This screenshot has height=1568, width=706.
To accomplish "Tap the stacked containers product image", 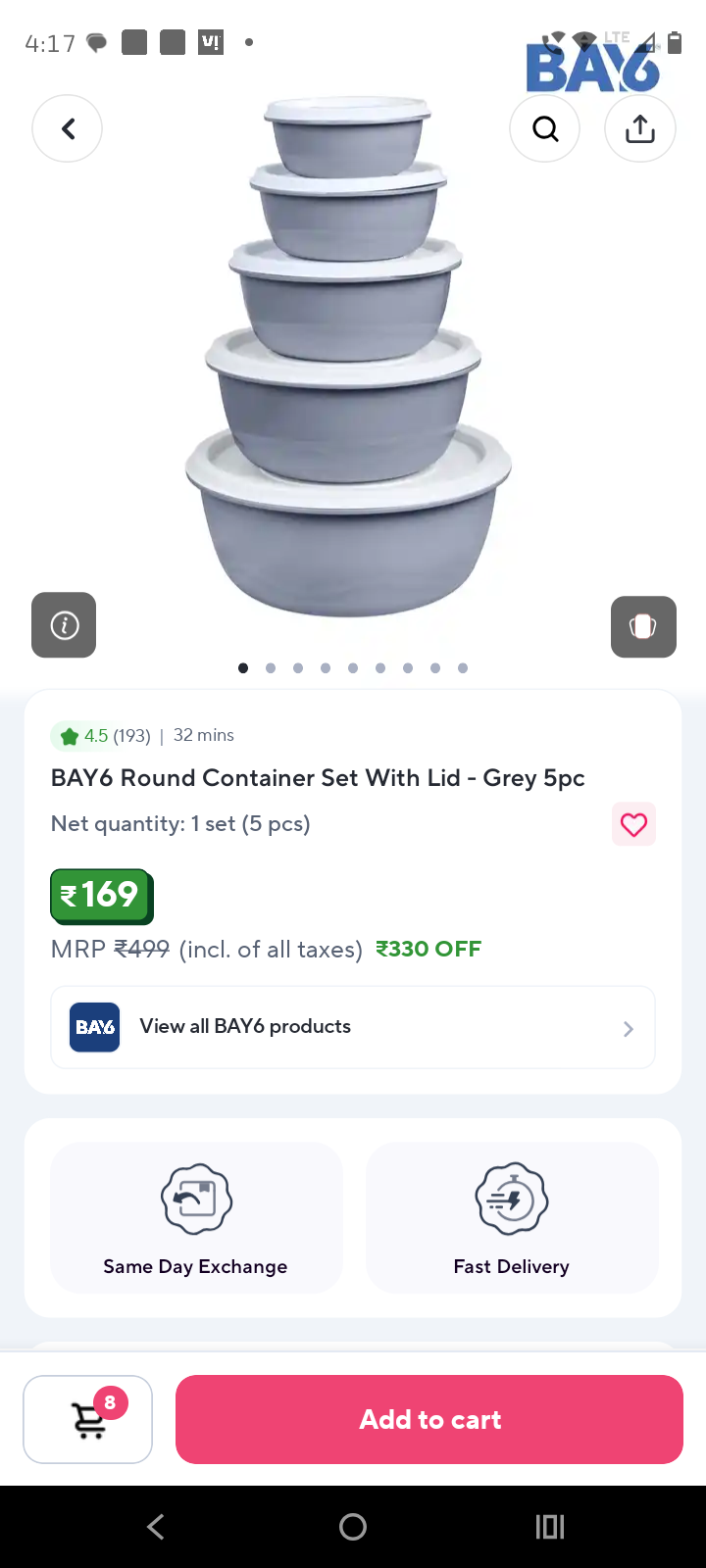I will [348, 358].
